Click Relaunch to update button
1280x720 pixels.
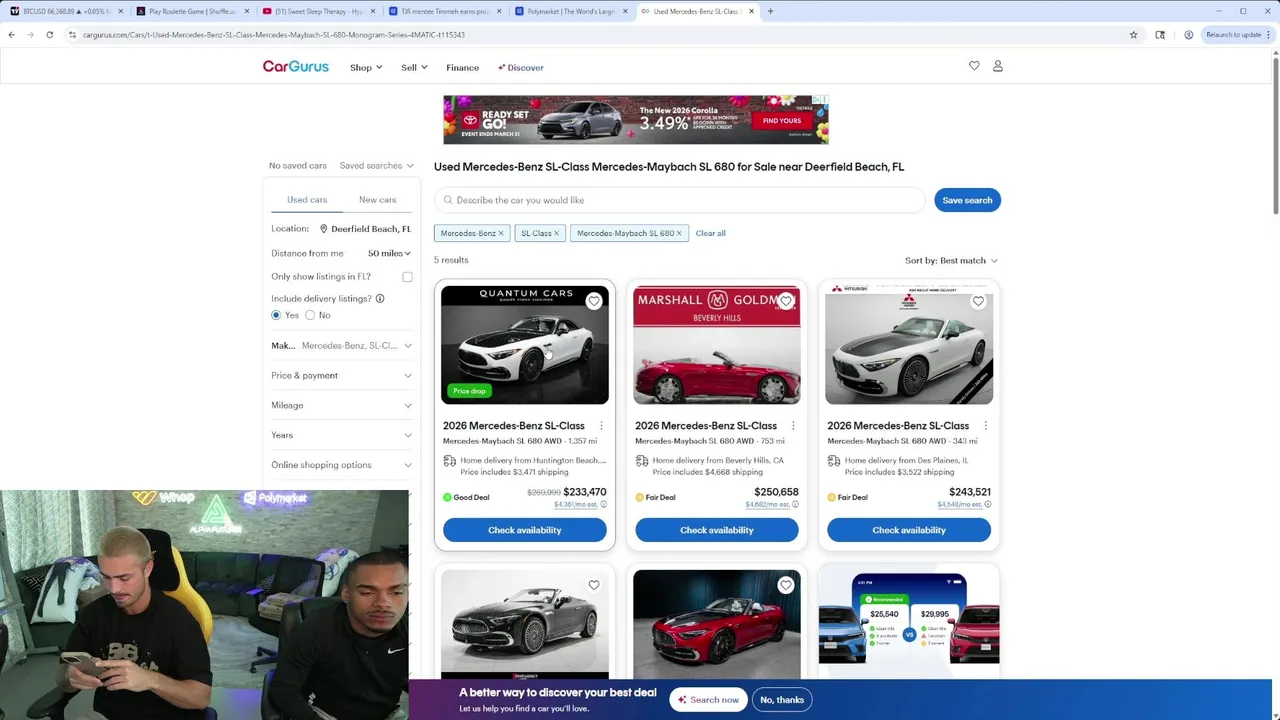tap(1236, 34)
